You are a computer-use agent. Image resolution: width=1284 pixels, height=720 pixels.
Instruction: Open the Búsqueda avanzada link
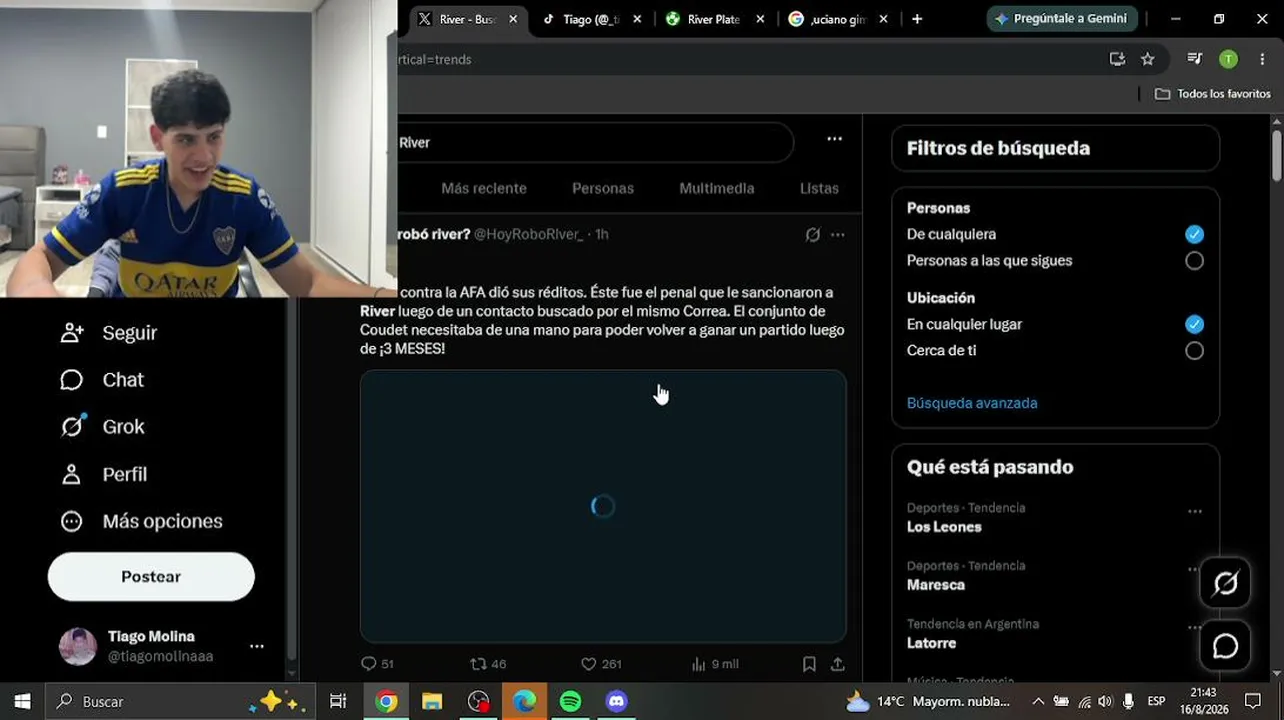(972, 403)
